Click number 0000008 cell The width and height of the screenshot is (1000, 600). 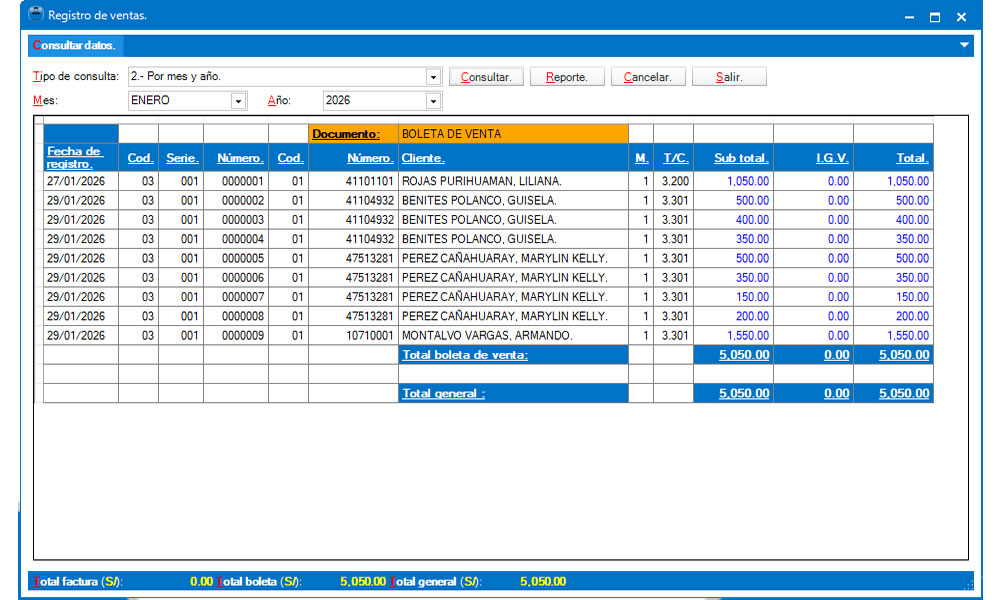point(236,316)
